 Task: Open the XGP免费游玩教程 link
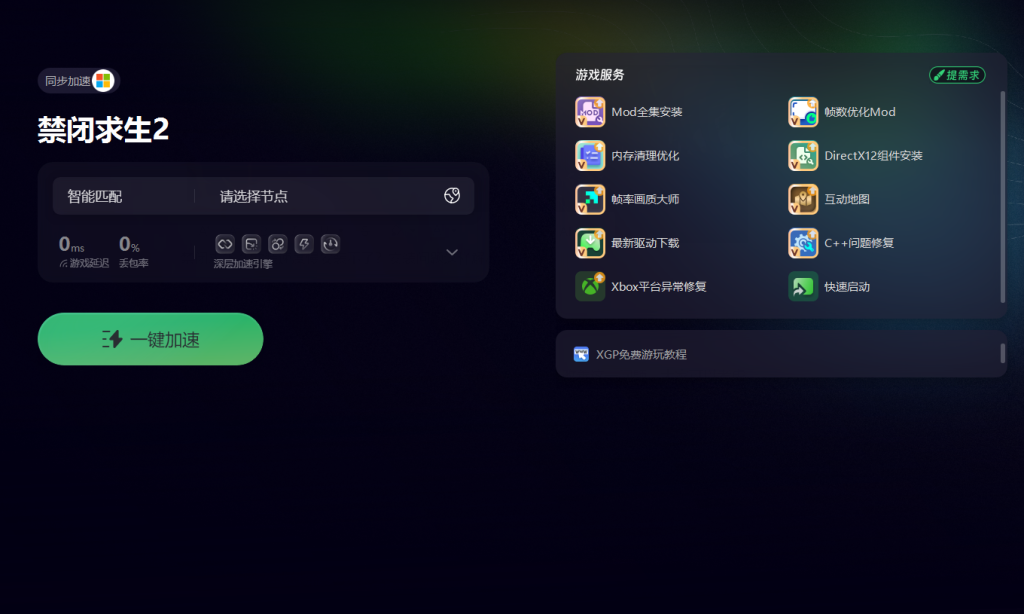pos(641,354)
